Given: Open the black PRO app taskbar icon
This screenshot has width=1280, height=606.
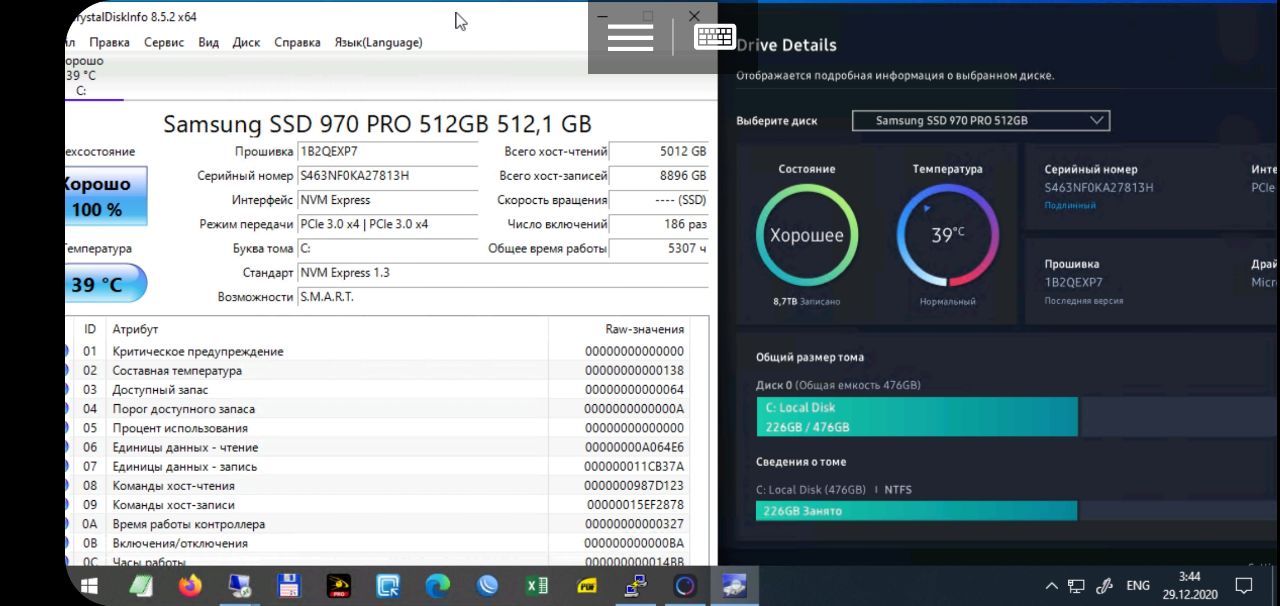Looking at the screenshot, I should click(339, 586).
